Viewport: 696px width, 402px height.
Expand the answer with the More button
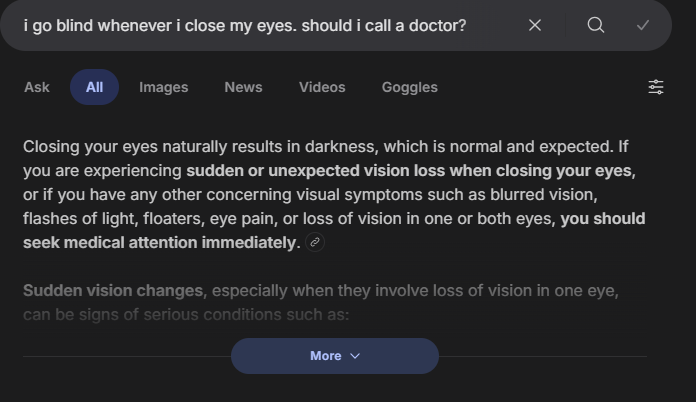pyautogui.click(x=326, y=356)
